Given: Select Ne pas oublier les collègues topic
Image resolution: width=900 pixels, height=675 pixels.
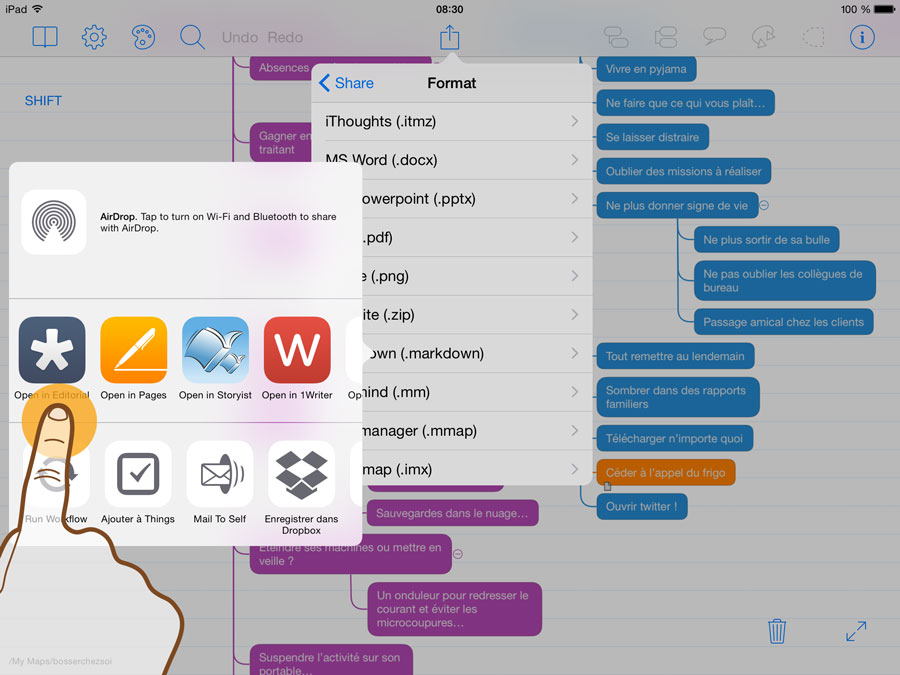Looking at the screenshot, I should coord(785,281).
